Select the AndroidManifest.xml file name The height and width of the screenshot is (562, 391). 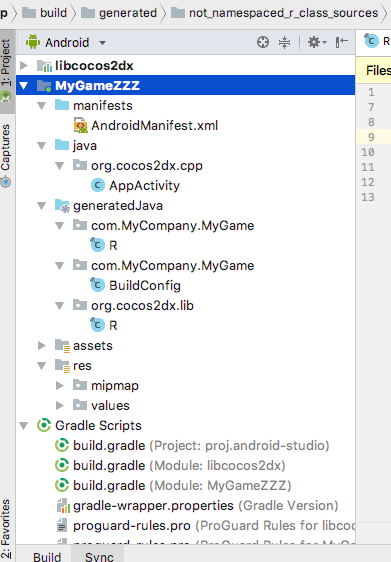click(x=154, y=125)
